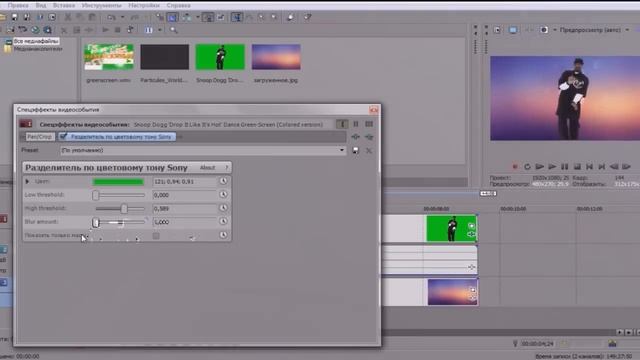Click the High threshold slider
Screen dimensions: 640x360
[120, 209]
